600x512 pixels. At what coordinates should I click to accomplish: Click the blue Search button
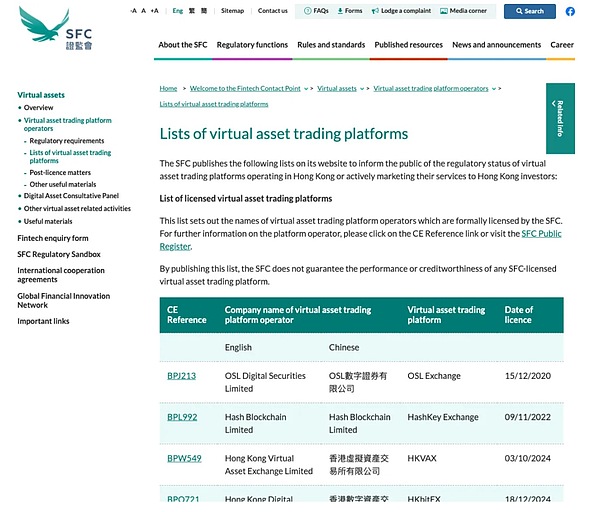pyautogui.click(x=530, y=11)
